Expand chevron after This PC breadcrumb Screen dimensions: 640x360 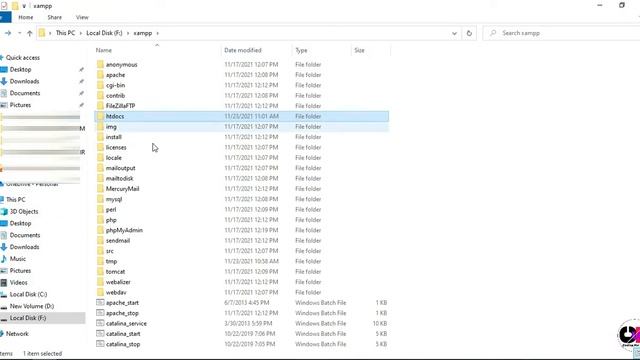point(80,33)
